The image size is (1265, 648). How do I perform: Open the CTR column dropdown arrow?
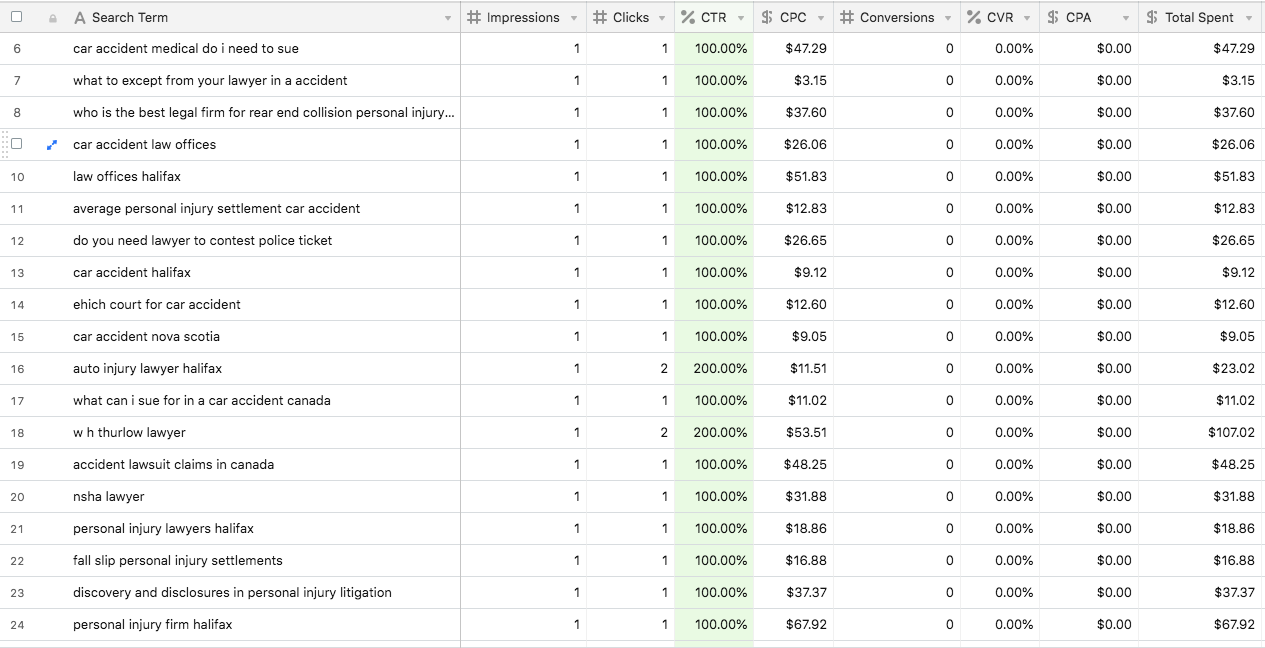pos(741,18)
